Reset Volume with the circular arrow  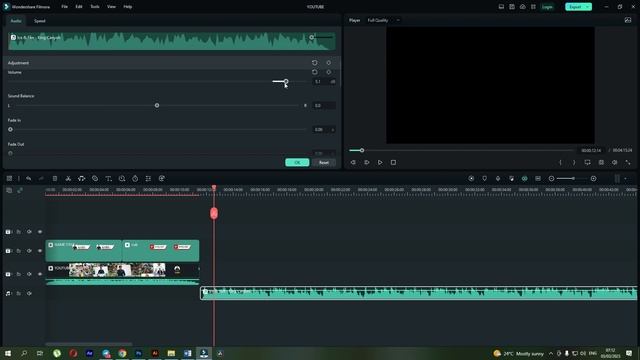[315, 72]
